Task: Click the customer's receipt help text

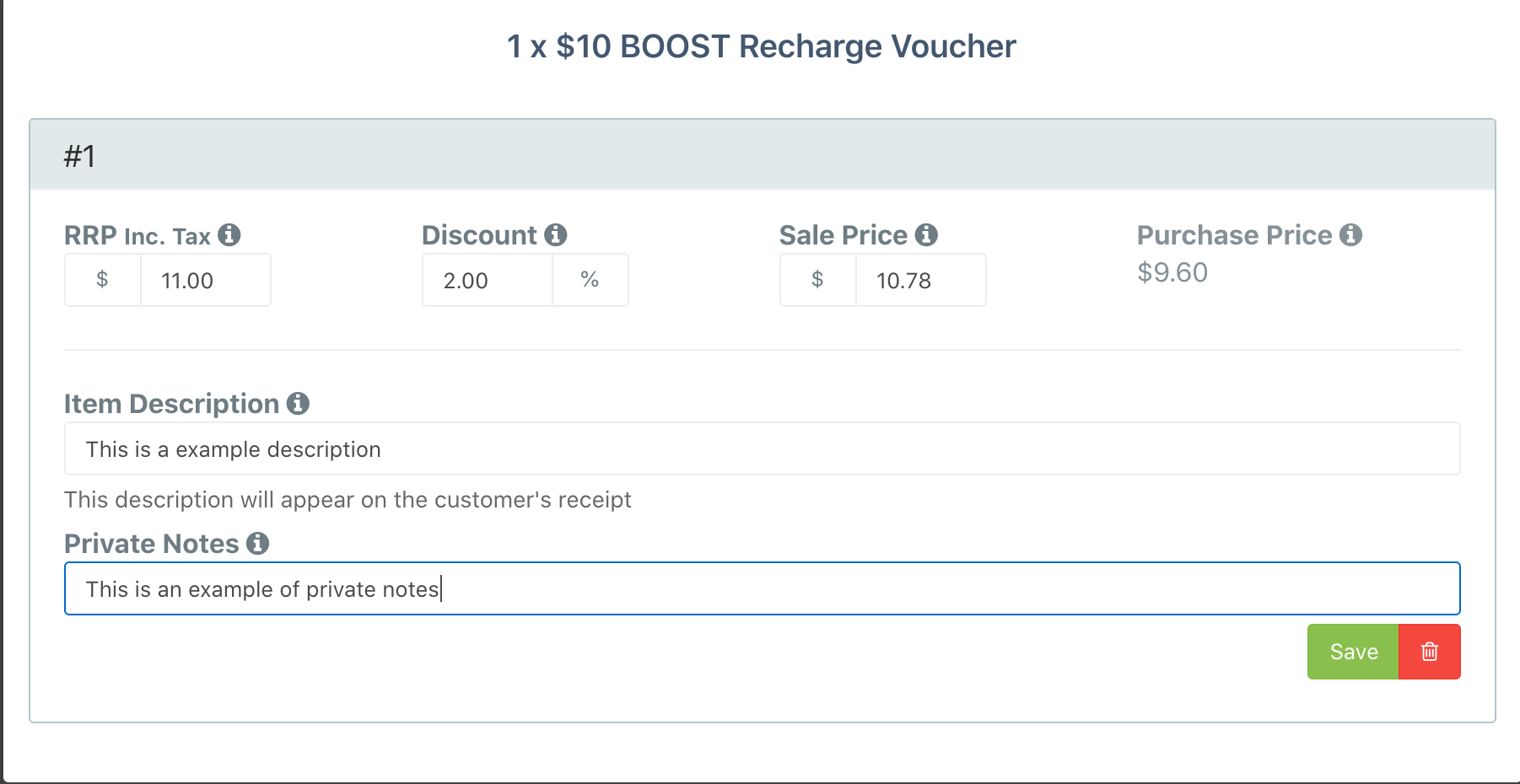Action: [x=348, y=500]
